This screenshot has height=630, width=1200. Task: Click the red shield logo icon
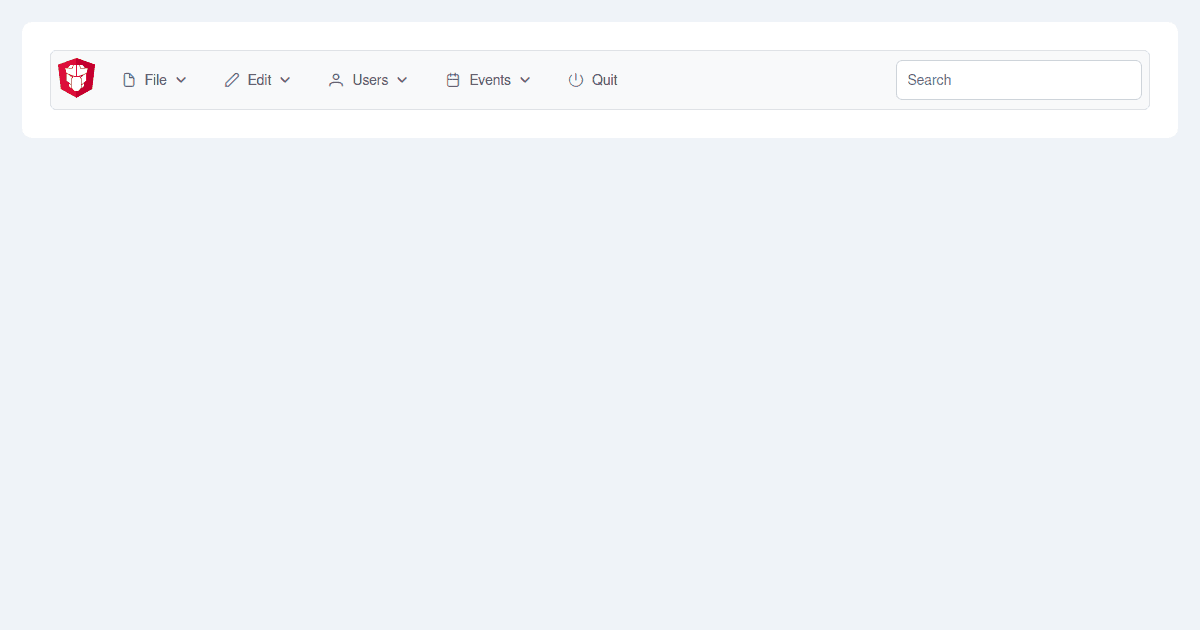pyautogui.click(x=76, y=77)
